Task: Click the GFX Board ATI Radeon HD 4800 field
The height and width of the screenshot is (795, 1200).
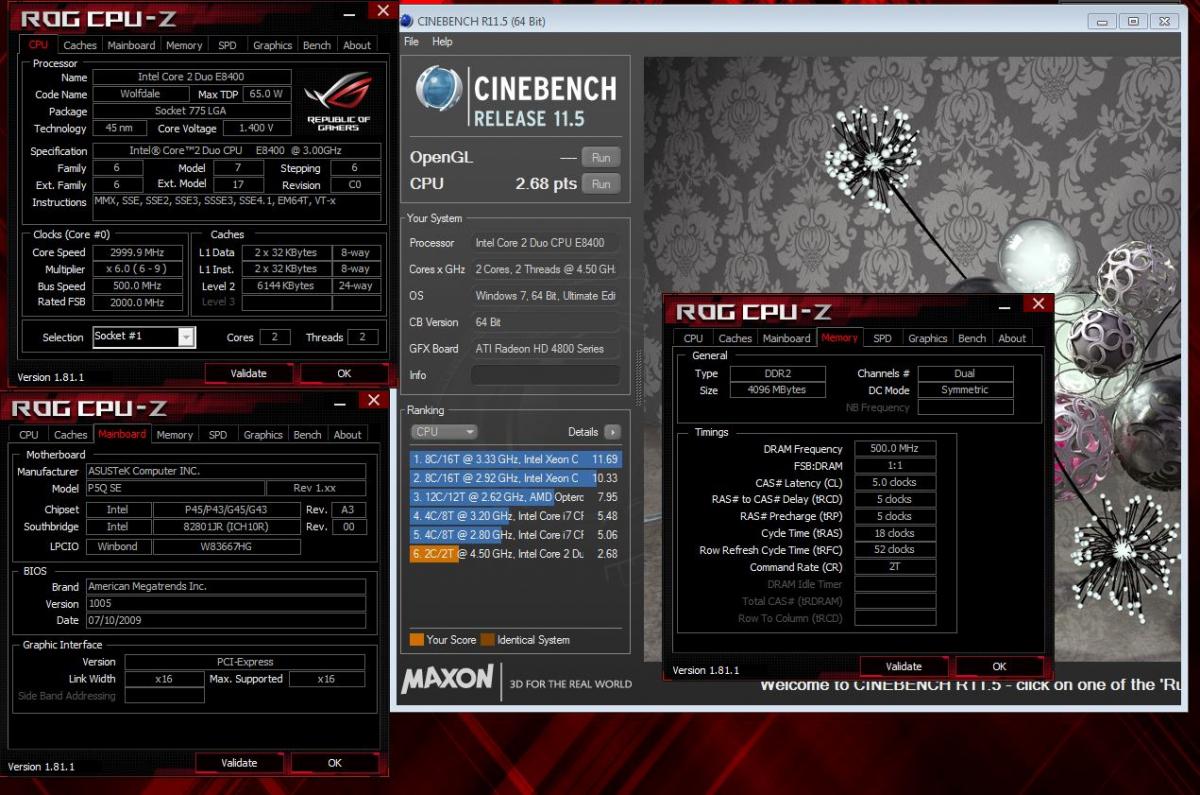Action: click(x=545, y=349)
